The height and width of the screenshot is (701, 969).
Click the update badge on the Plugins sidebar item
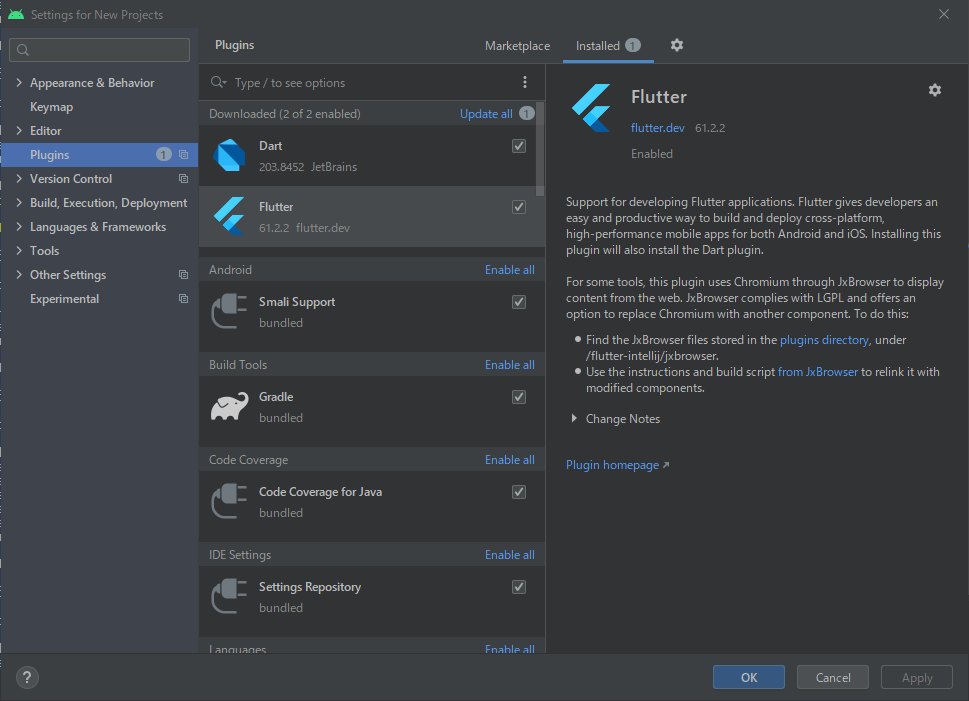(x=164, y=155)
